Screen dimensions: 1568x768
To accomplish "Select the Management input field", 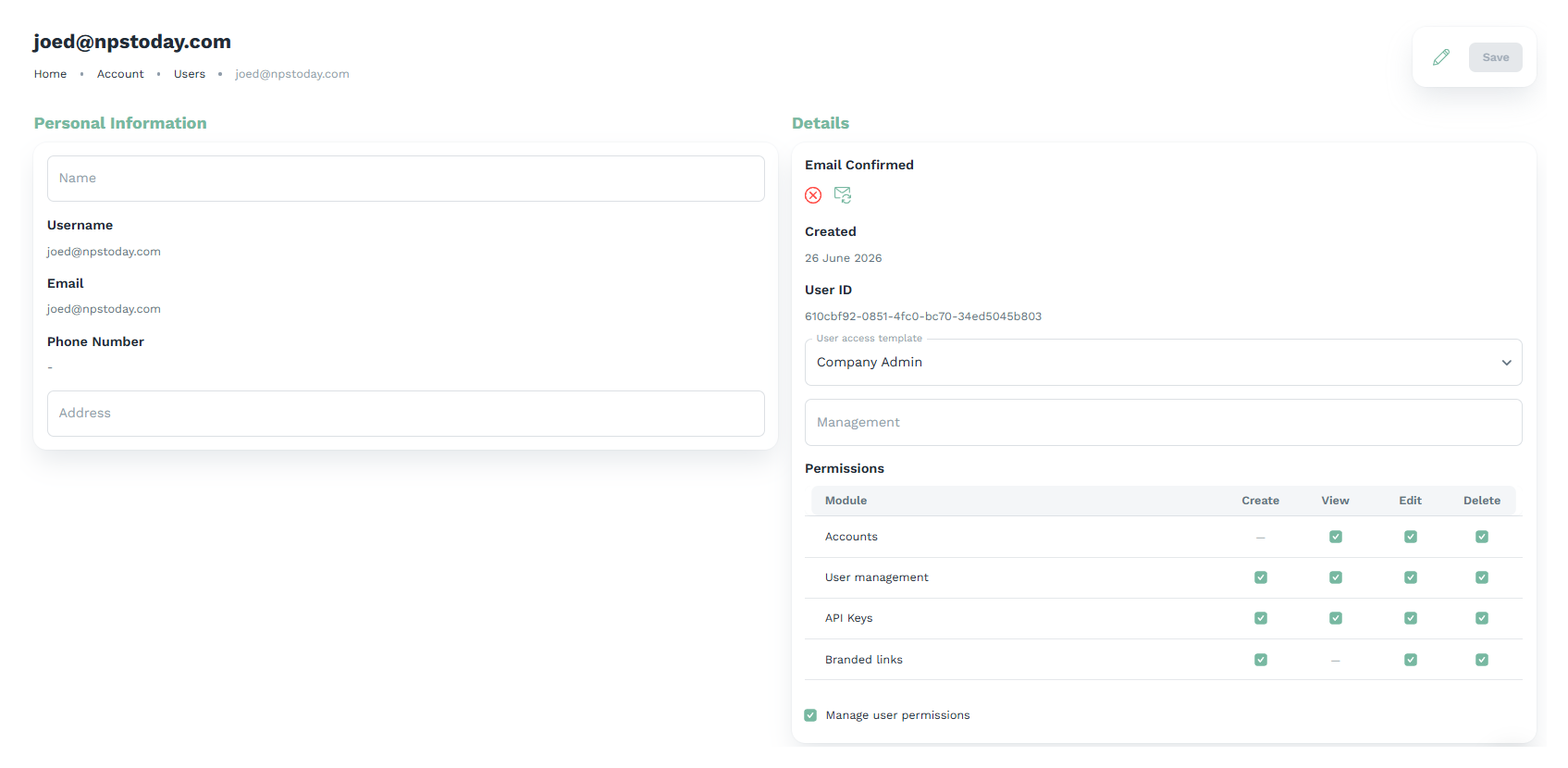I will (x=1163, y=423).
